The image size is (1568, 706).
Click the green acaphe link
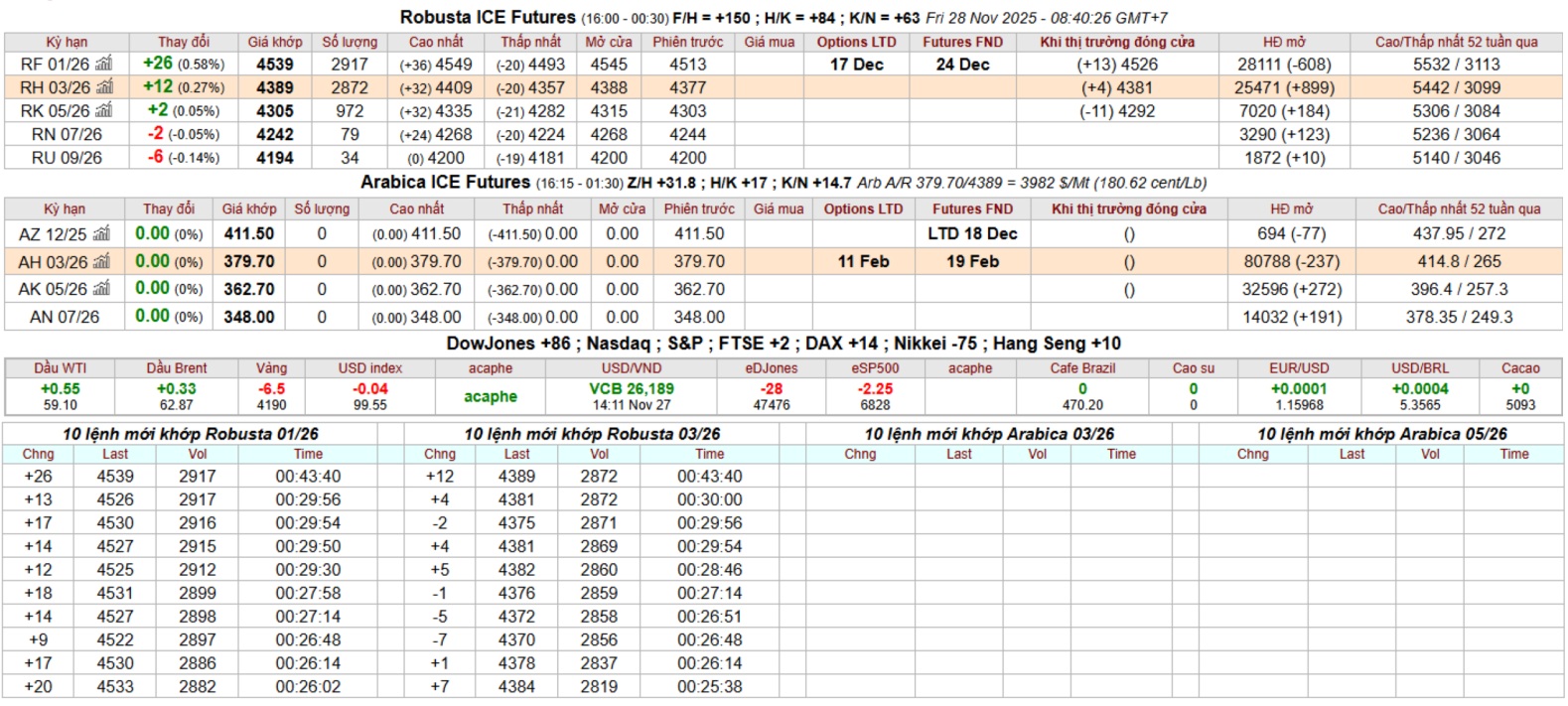pyautogui.click(x=491, y=396)
